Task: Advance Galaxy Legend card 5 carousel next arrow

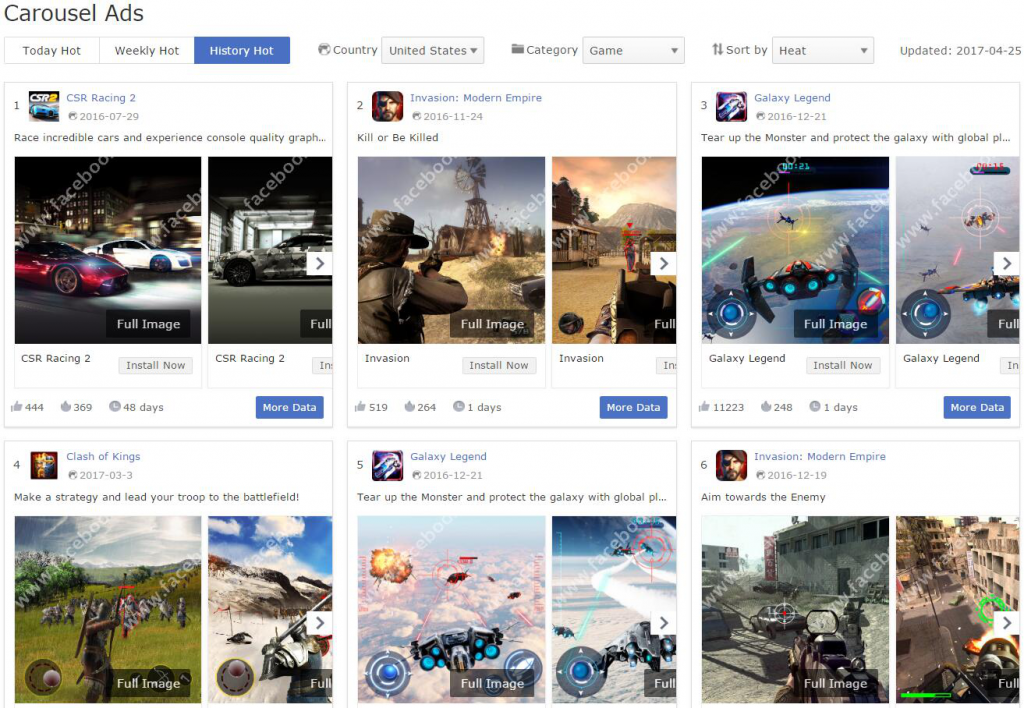Action: point(664,622)
